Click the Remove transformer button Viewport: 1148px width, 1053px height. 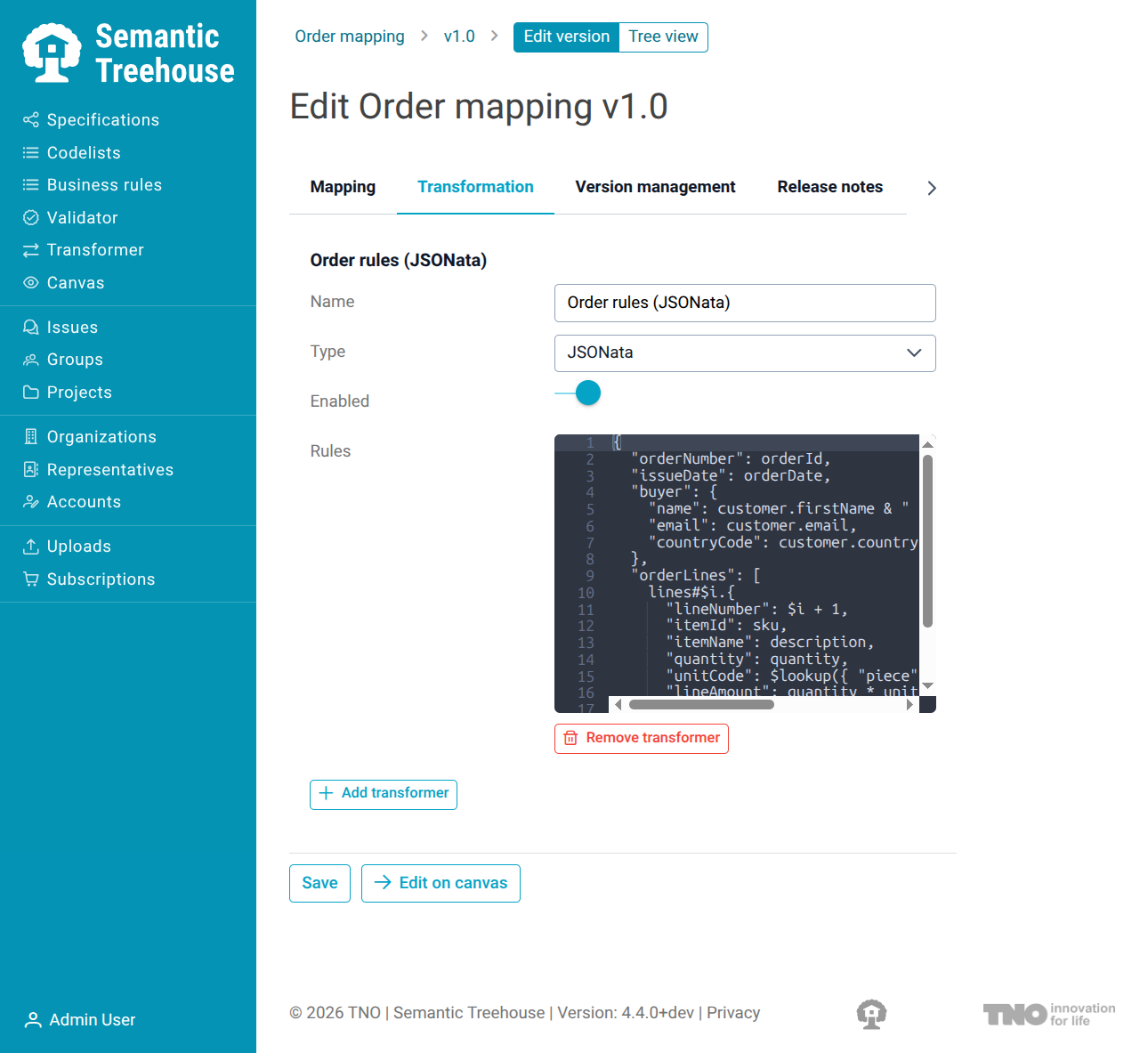point(641,738)
